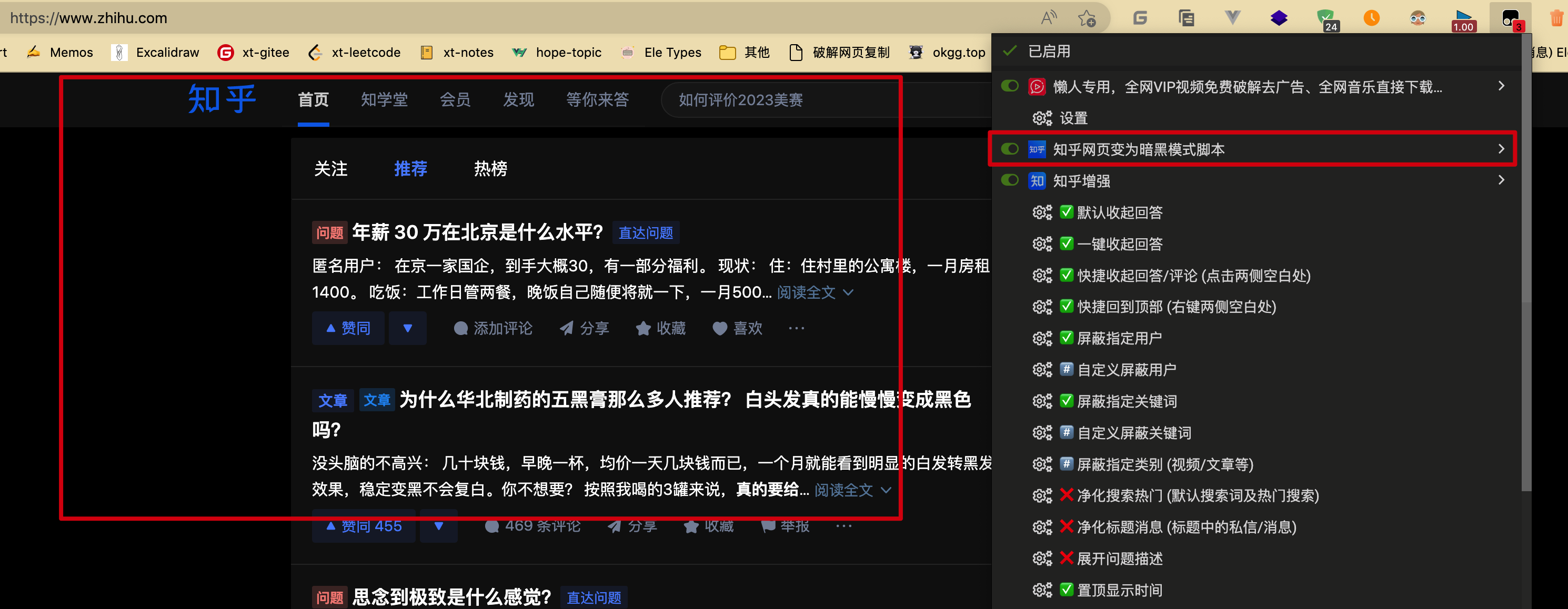Open the 发现 navigation item
This screenshot has height=609, width=1568.
coord(518,100)
